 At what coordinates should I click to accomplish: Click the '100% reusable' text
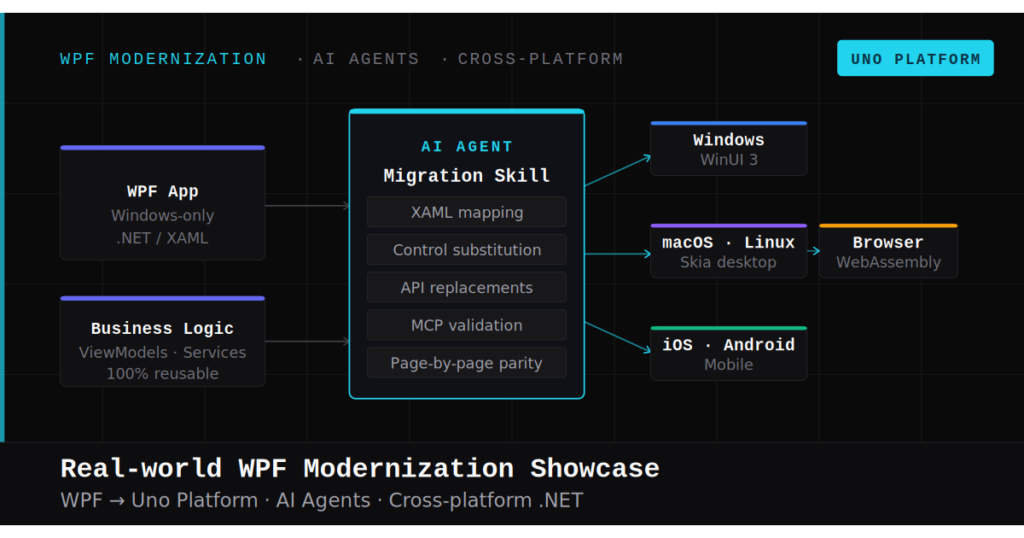point(163,373)
